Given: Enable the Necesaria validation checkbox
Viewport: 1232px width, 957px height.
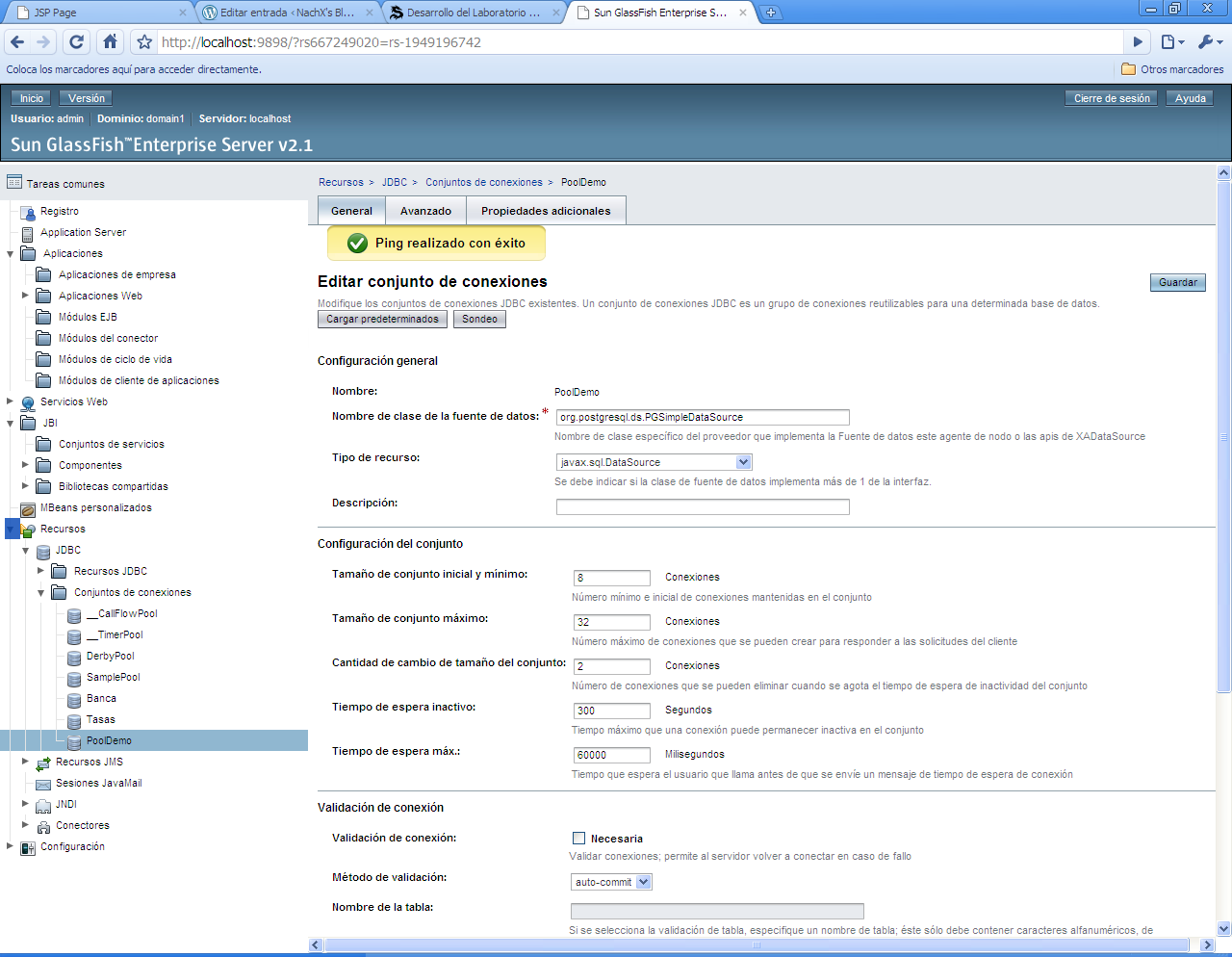Looking at the screenshot, I should 578,839.
